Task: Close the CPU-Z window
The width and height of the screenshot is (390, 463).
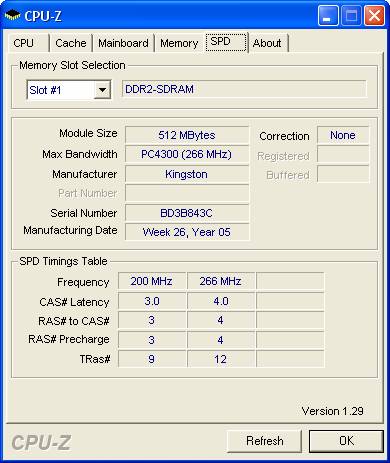Action: coord(374,15)
